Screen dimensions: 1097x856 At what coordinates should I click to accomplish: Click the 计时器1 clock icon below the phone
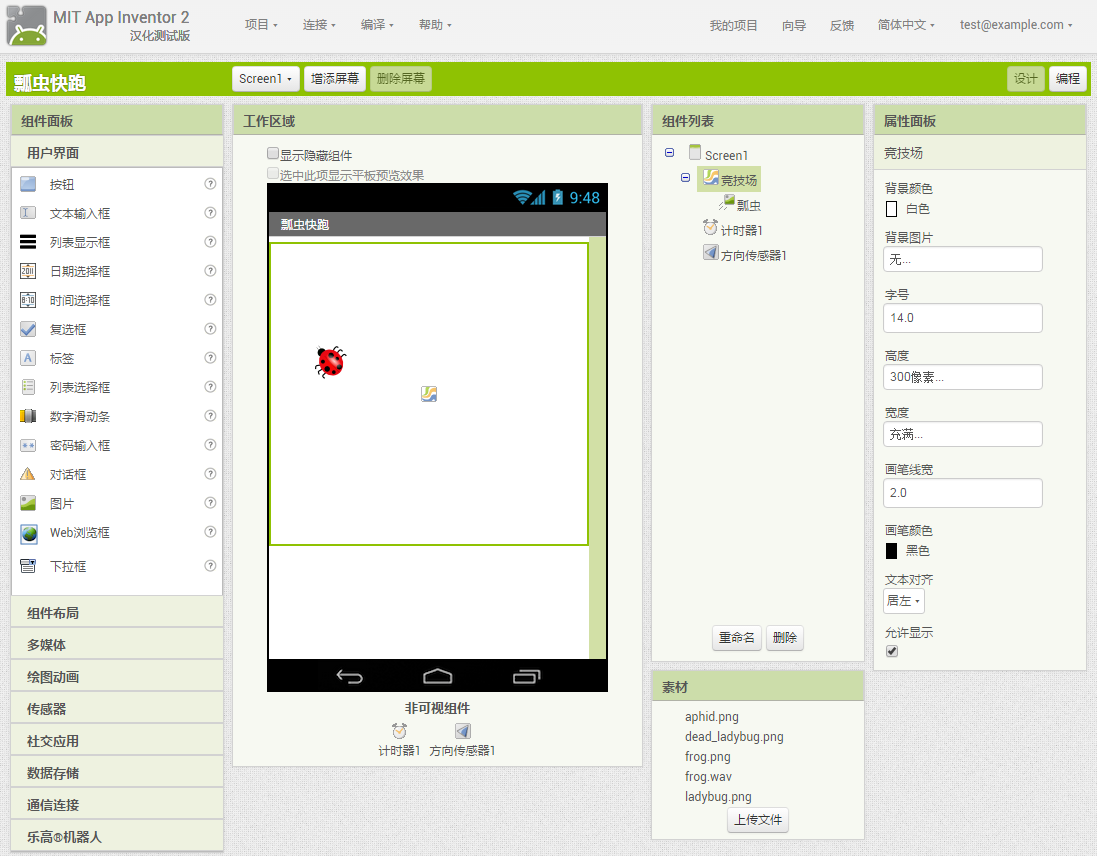point(399,732)
